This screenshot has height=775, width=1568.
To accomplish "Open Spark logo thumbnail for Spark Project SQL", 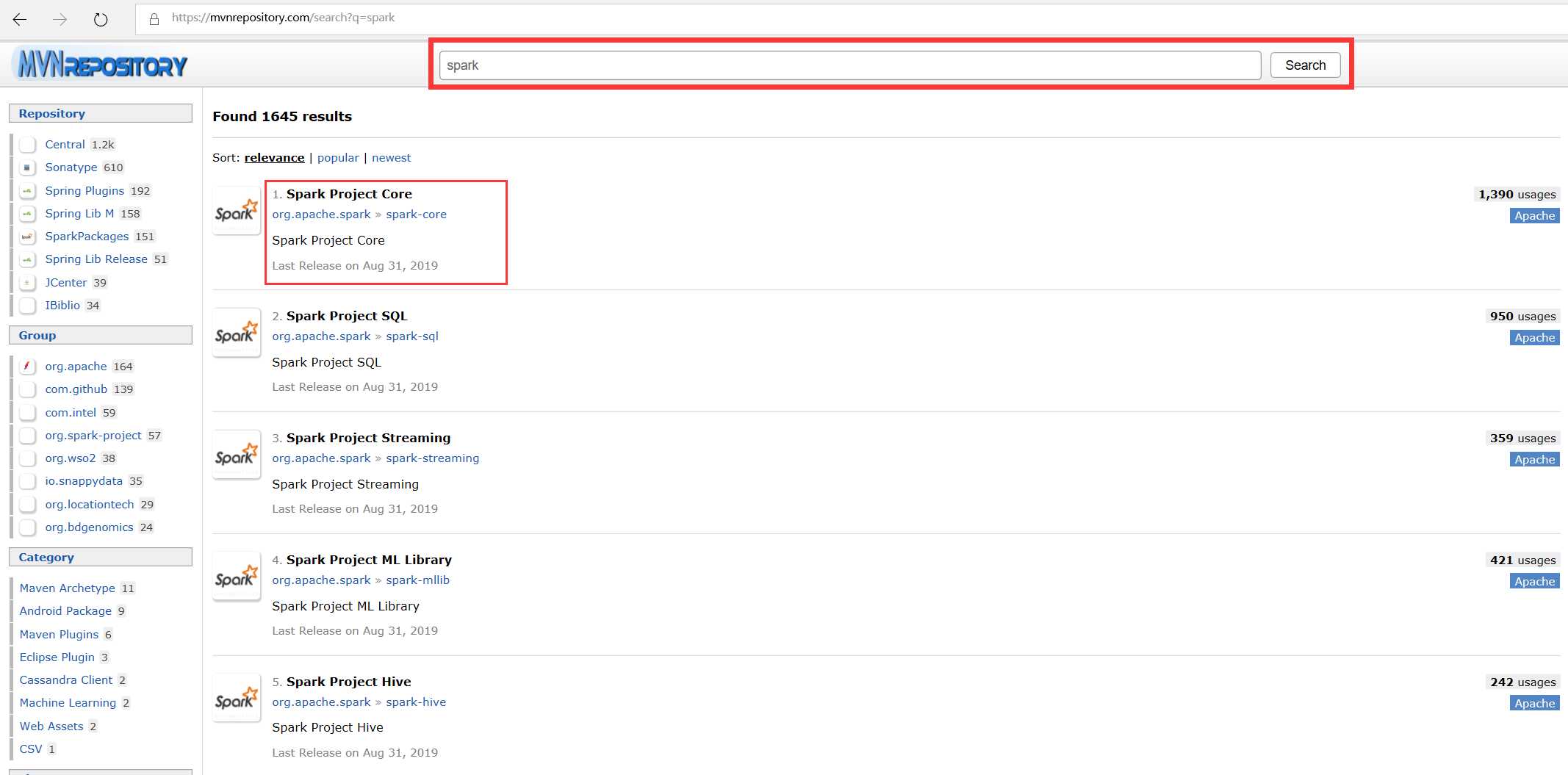I will point(236,333).
